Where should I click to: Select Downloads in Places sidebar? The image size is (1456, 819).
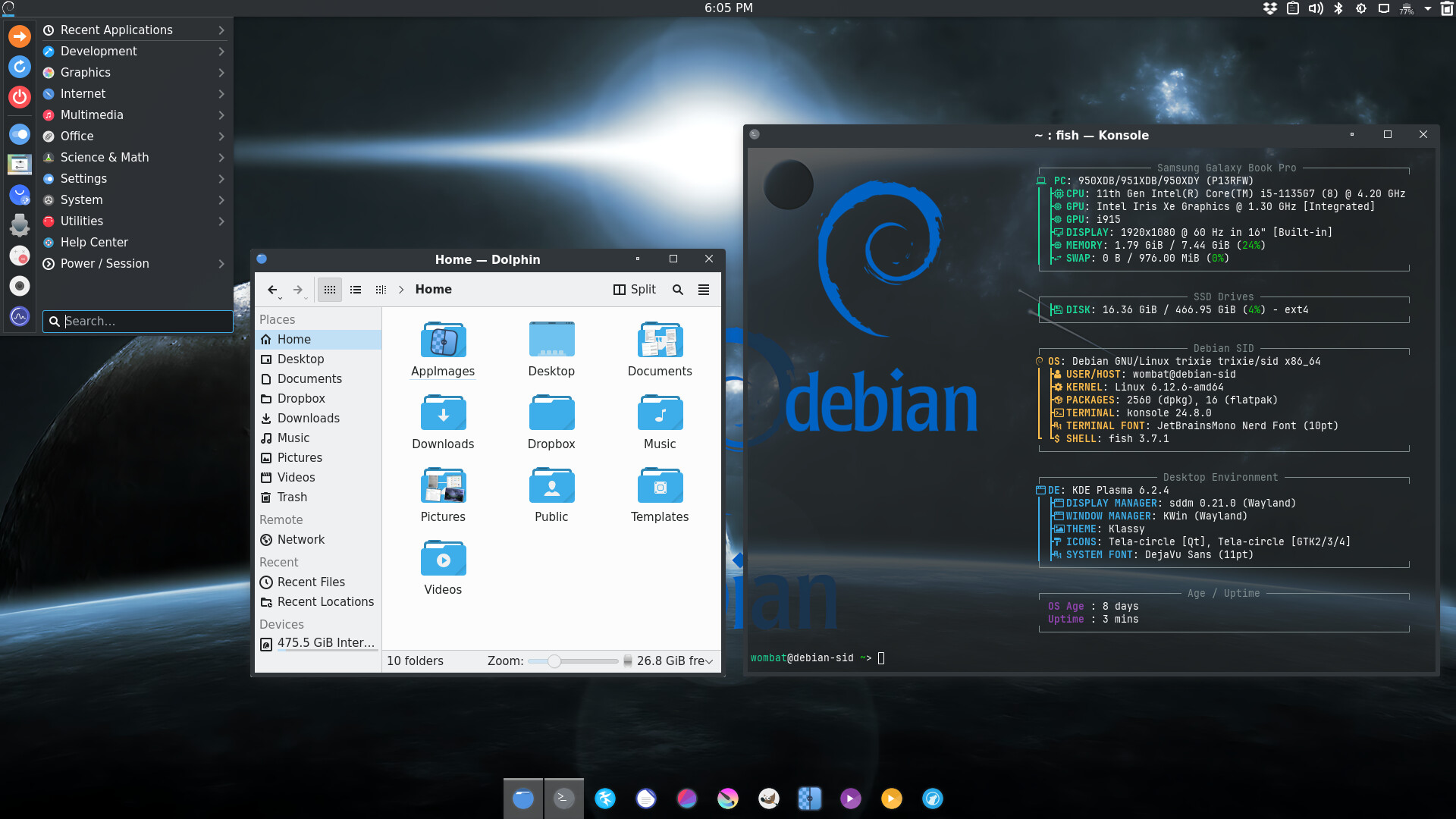(x=308, y=418)
